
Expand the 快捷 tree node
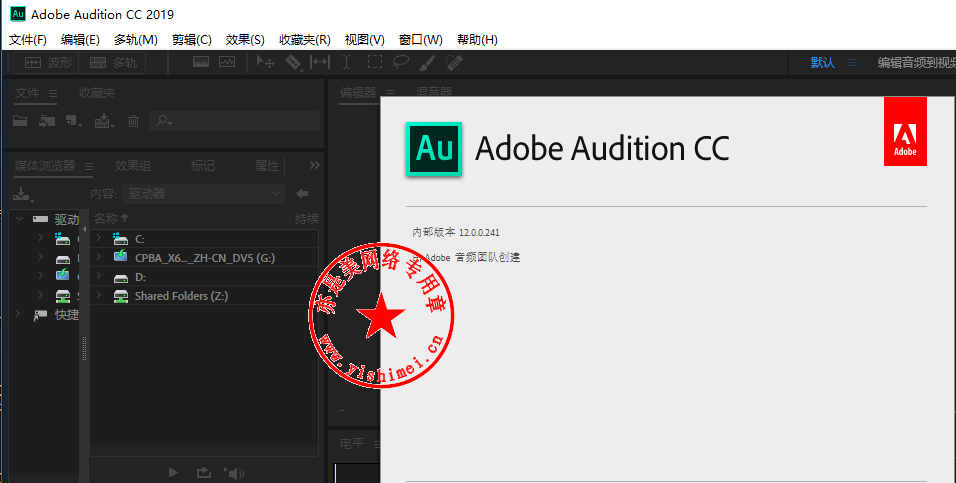(x=18, y=314)
